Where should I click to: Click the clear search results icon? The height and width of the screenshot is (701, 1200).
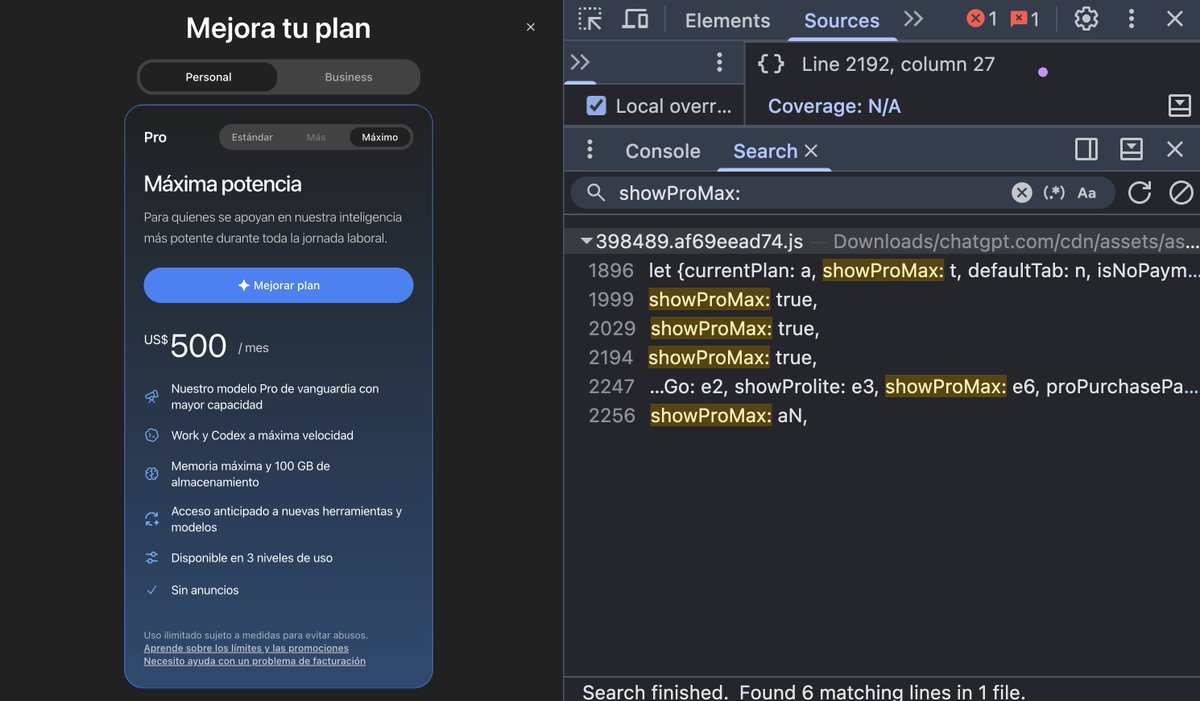(1181, 193)
